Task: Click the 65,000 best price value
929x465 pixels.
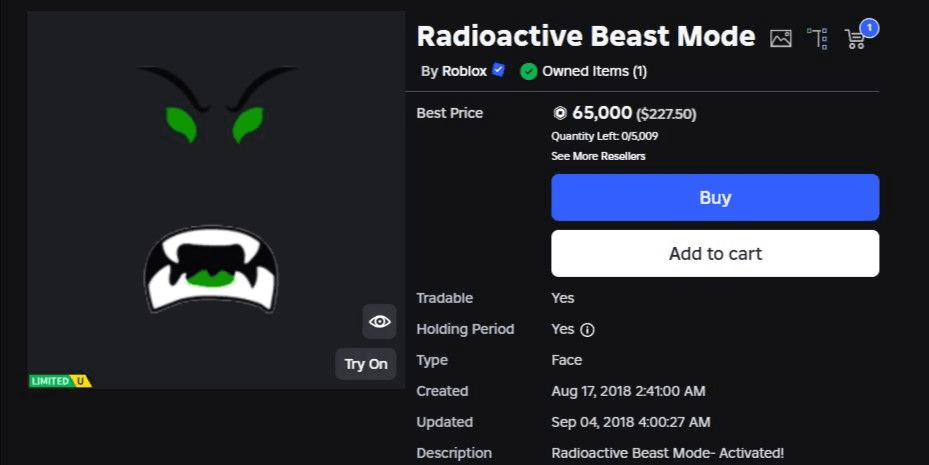Action: pyautogui.click(x=602, y=113)
